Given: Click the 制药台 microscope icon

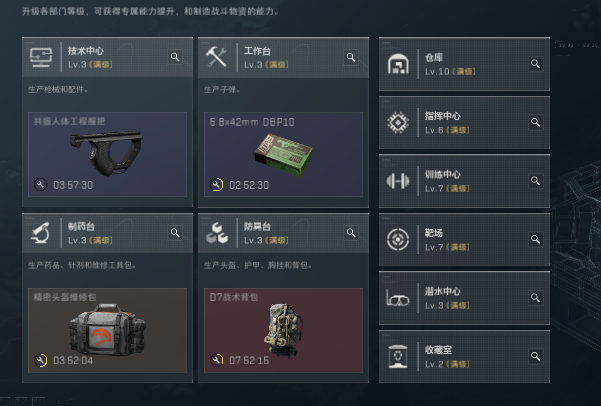Looking at the screenshot, I should click(41, 233).
